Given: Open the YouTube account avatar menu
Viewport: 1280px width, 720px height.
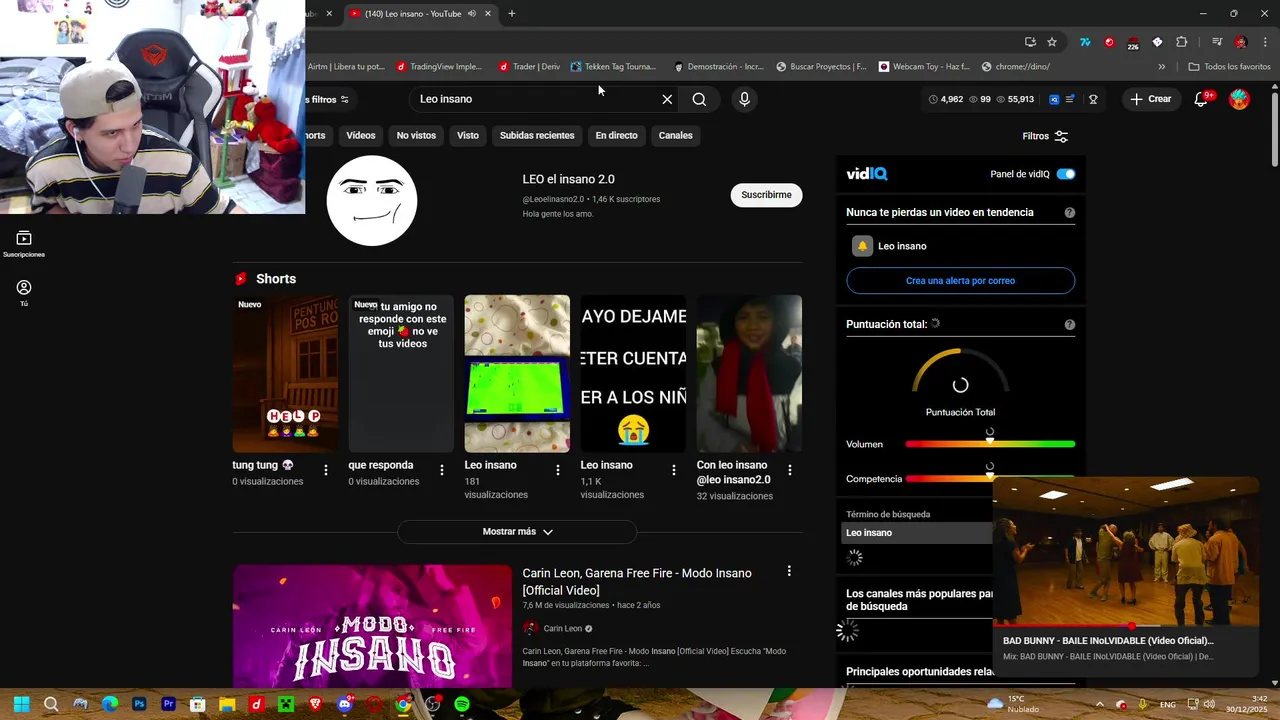Looking at the screenshot, I should click(x=1239, y=99).
